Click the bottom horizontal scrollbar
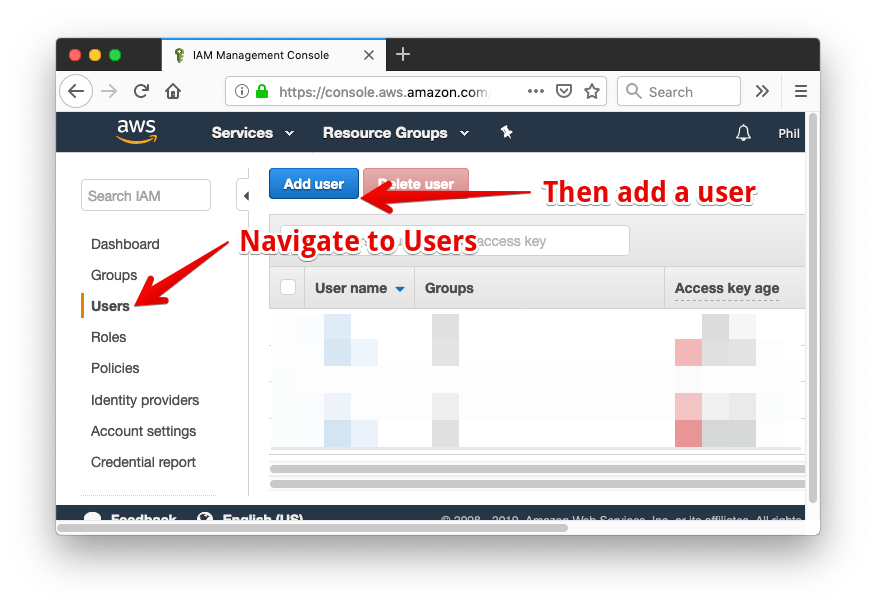 point(313,528)
